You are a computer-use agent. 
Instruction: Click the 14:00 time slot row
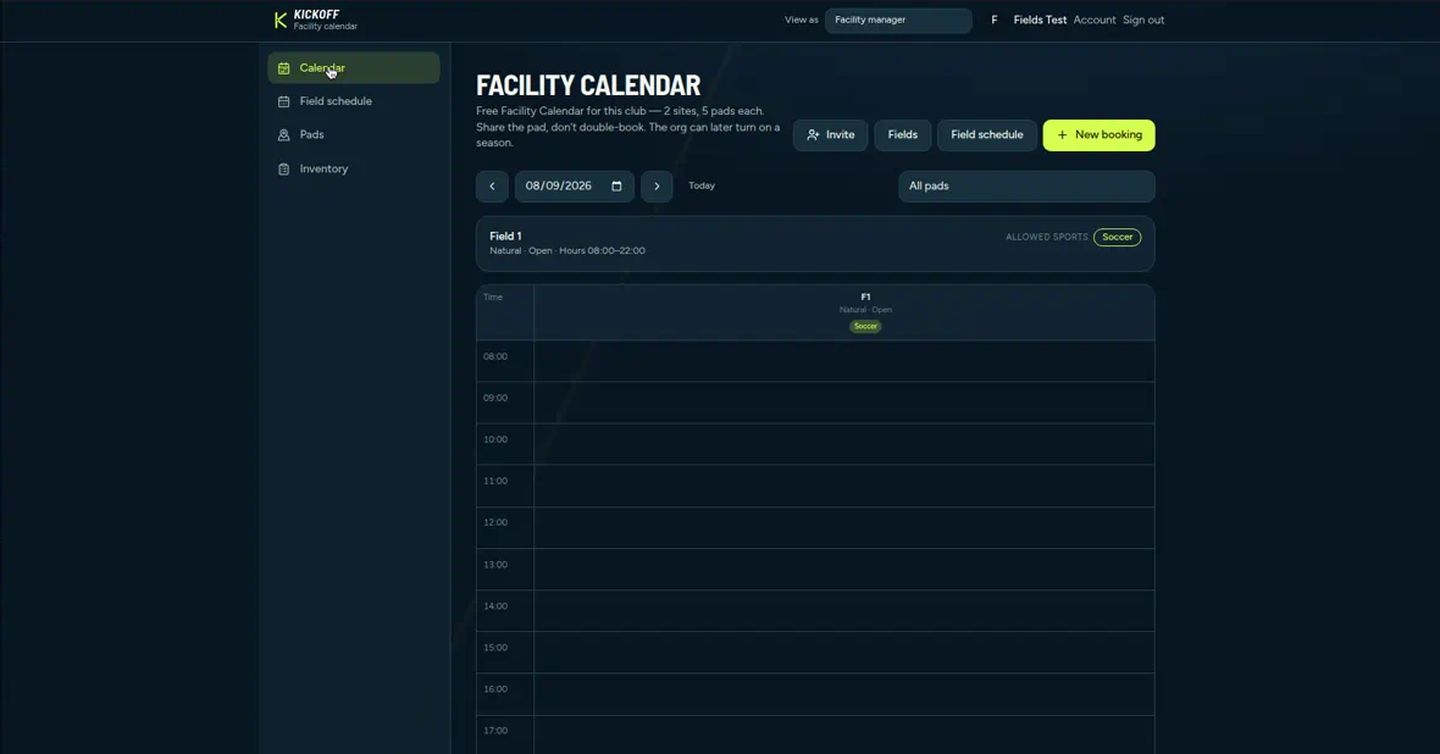point(815,611)
